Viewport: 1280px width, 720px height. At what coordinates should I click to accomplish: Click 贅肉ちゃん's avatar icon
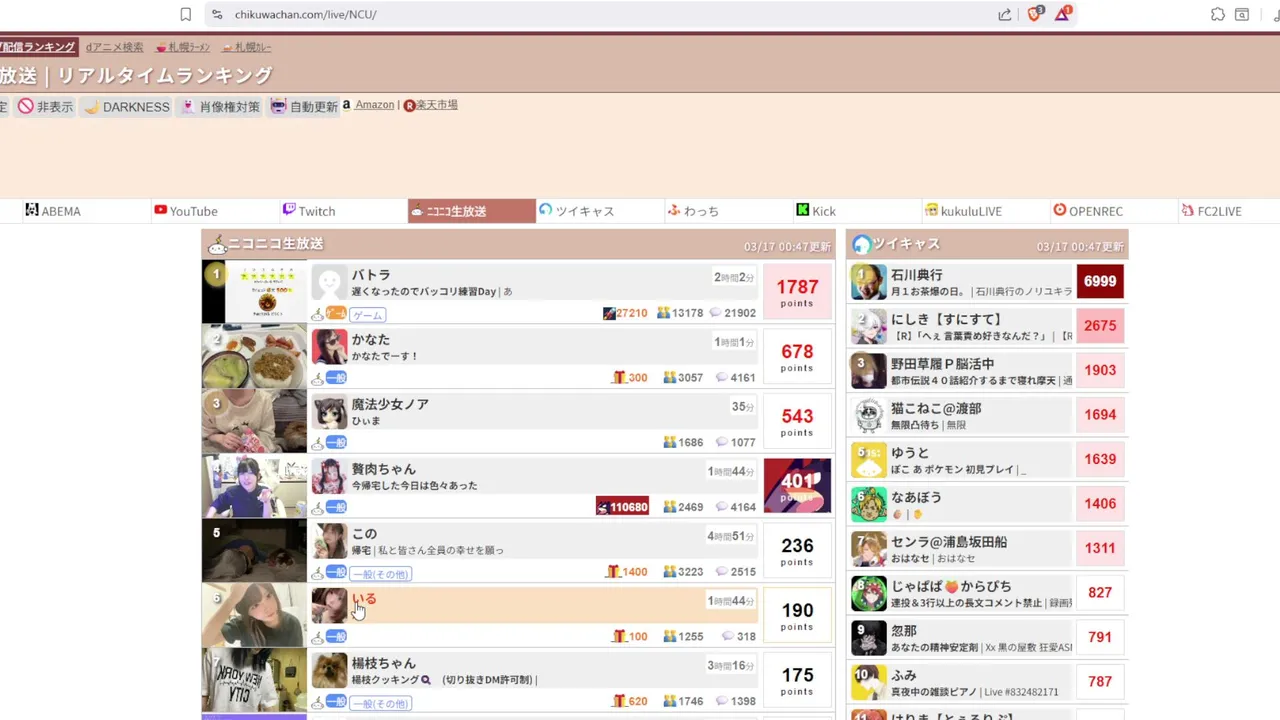coord(329,477)
